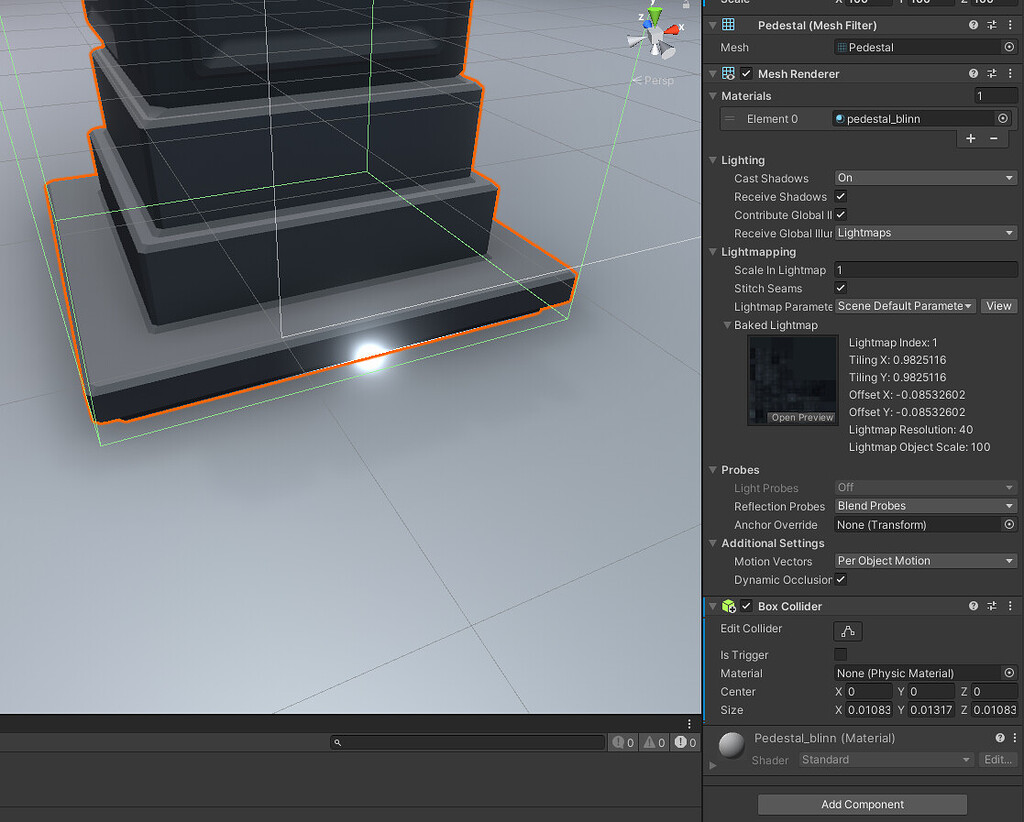The image size is (1024, 822).
Task: Disable the Receive Shadows checkbox
Action: 838,196
